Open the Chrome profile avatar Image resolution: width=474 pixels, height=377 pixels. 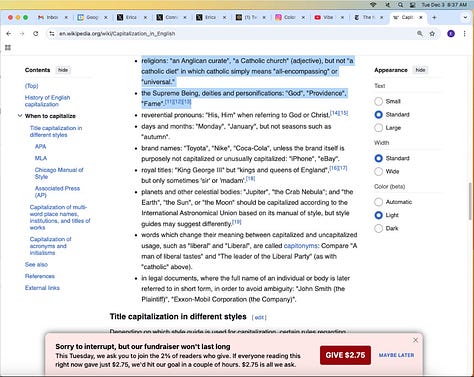[x=451, y=34]
